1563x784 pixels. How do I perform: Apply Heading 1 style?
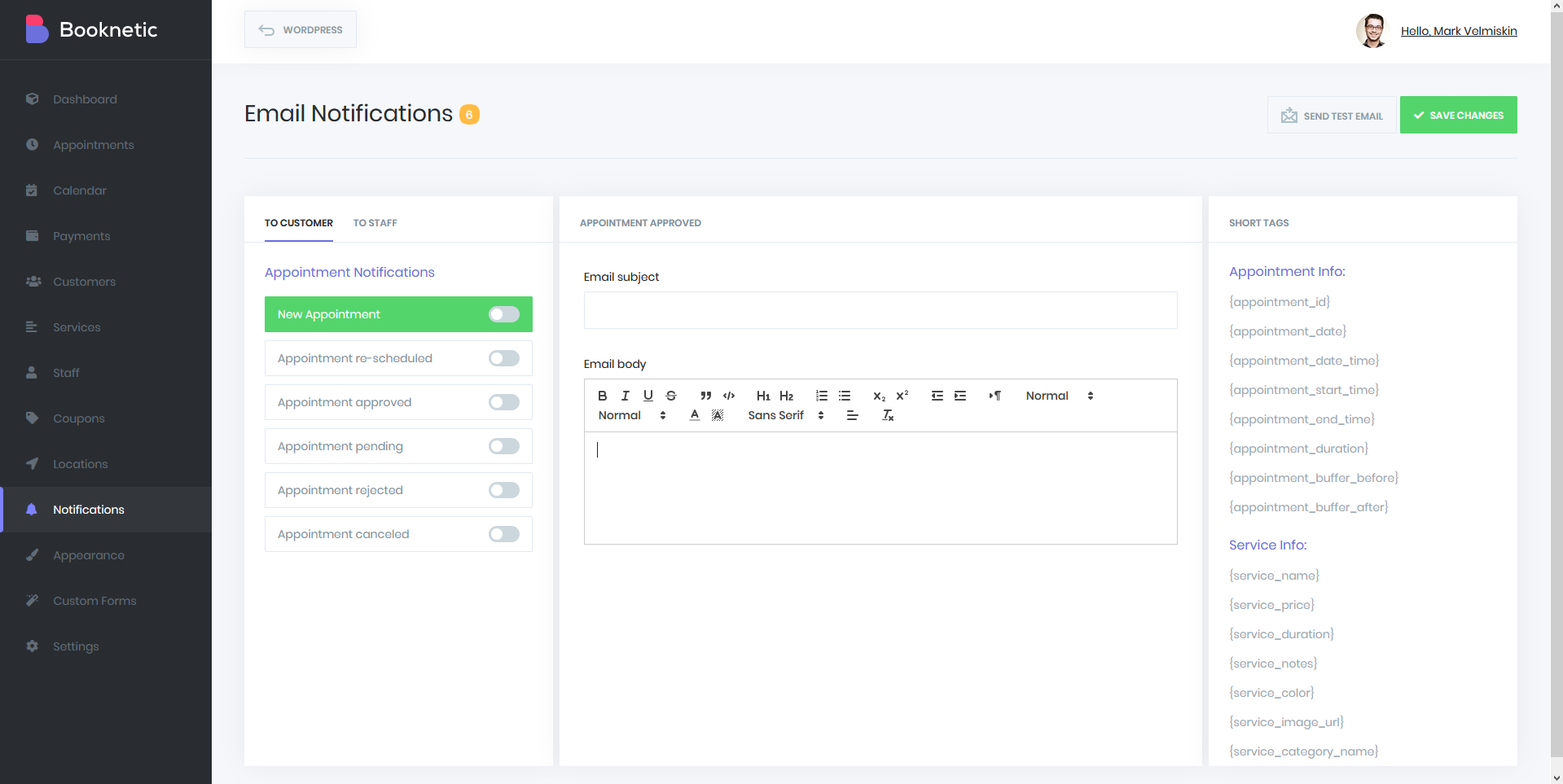[x=763, y=396]
